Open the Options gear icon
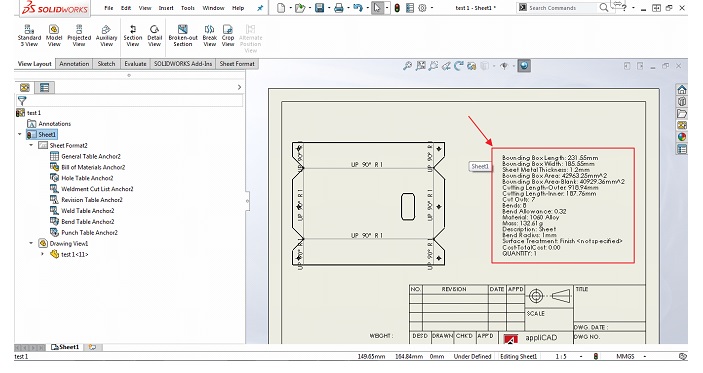 [422, 8]
